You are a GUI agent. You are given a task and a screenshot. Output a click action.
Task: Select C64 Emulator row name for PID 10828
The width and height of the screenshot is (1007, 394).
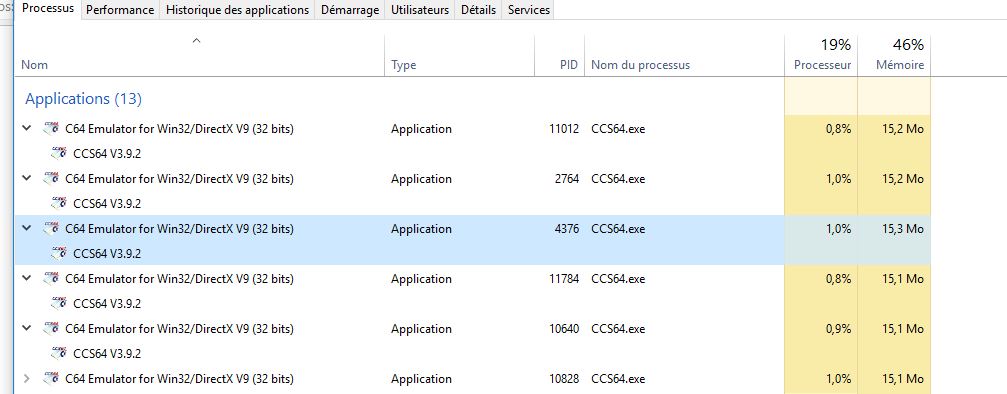[179, 379]
